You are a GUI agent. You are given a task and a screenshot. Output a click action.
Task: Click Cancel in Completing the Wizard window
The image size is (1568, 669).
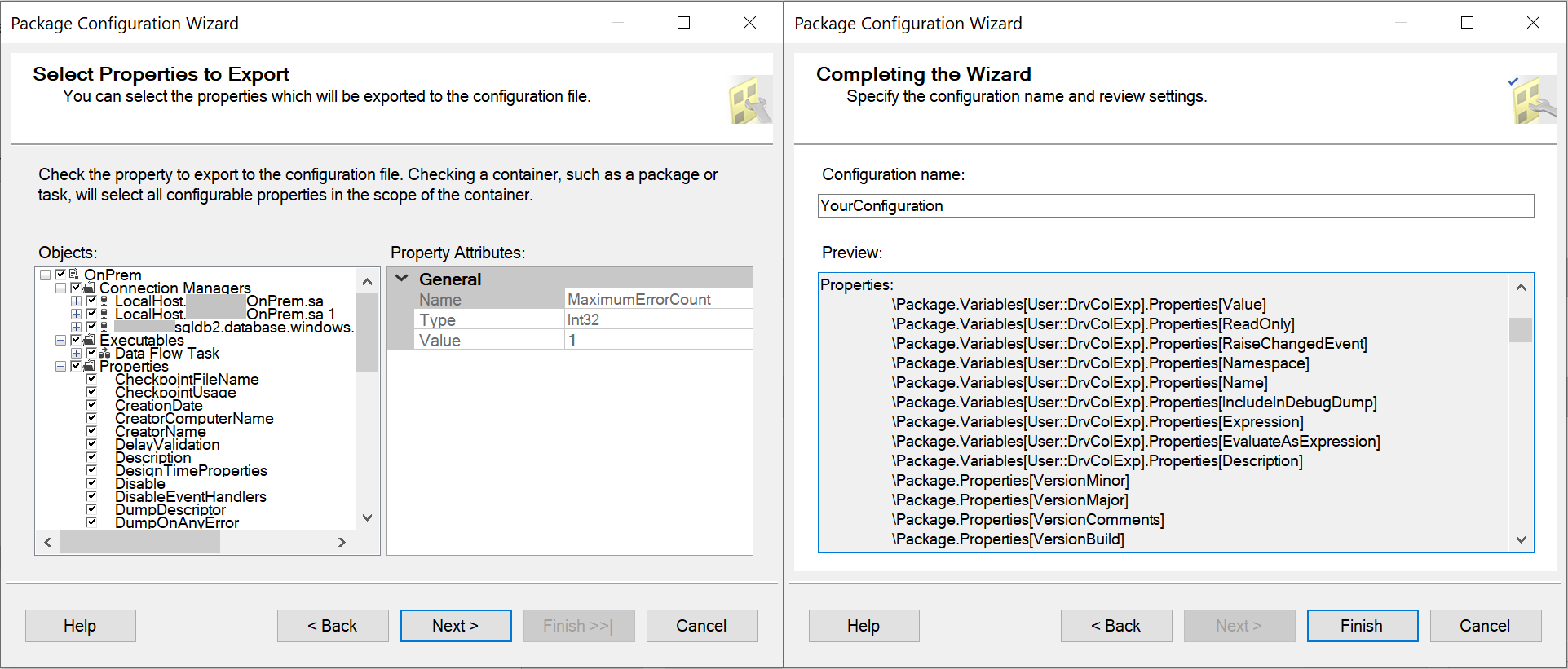coord(1486,626)
